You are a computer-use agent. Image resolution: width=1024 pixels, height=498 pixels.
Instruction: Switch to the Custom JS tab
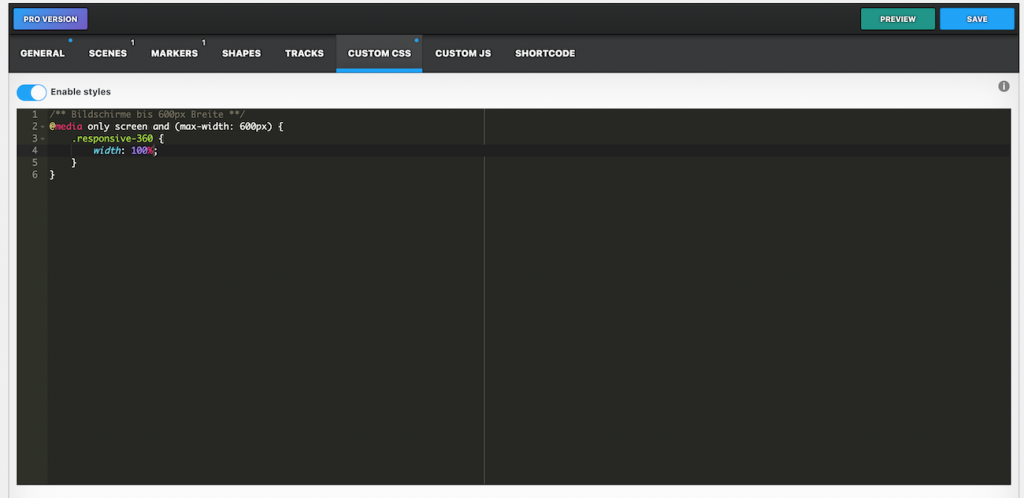pos(463,54)
